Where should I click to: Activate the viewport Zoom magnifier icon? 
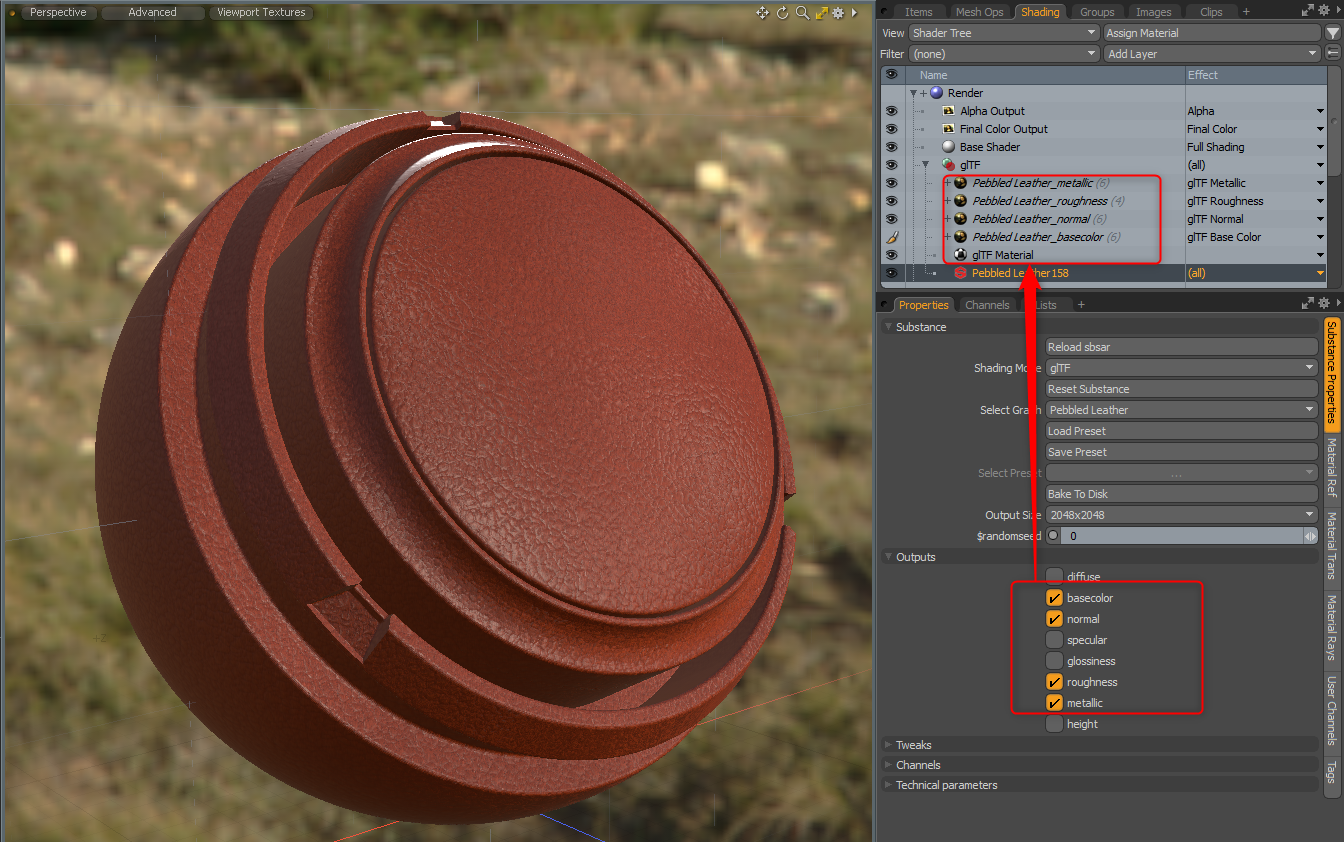point(801,13)
